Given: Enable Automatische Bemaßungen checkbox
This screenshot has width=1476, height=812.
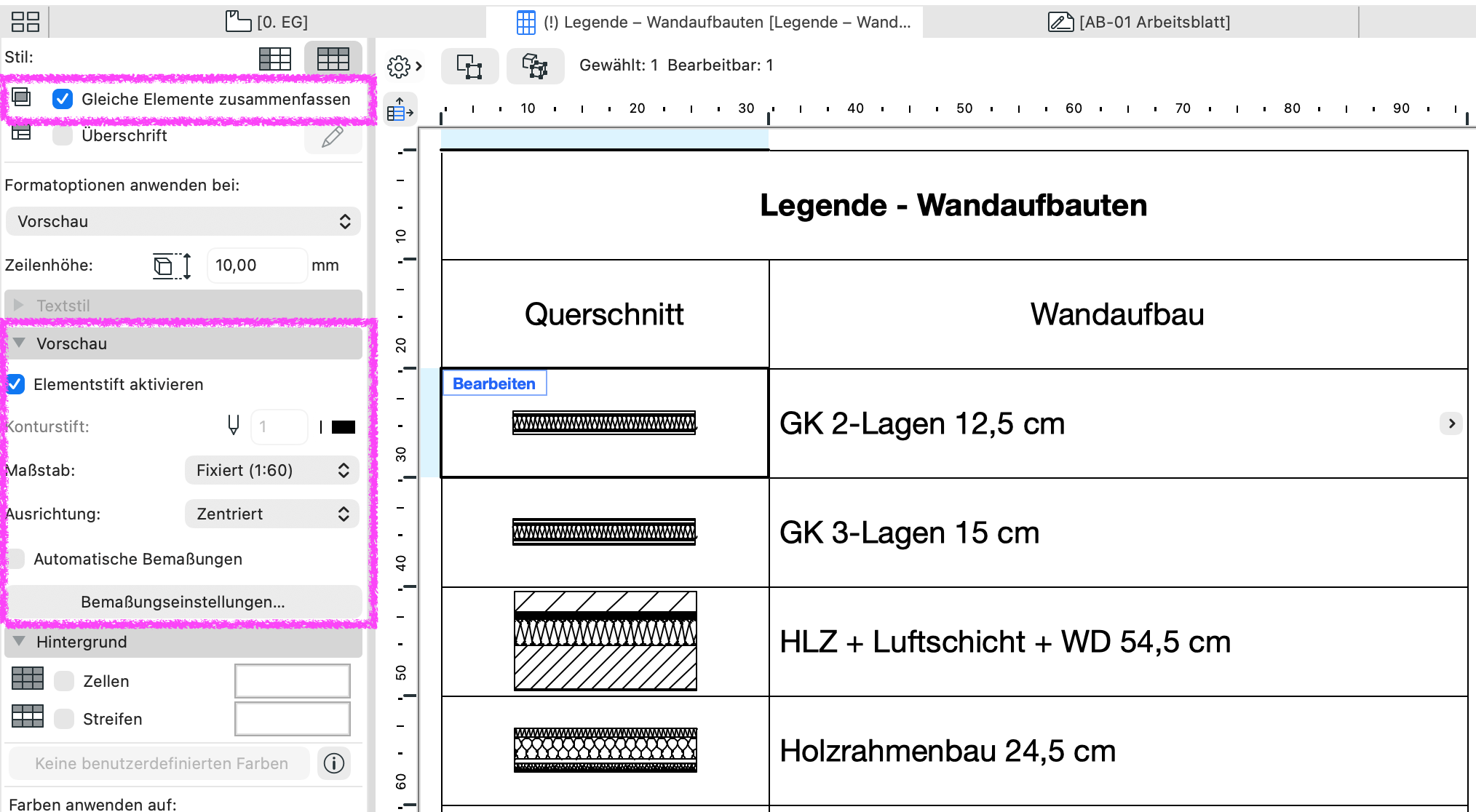Looking at the screenshot, I should point(15,559).
